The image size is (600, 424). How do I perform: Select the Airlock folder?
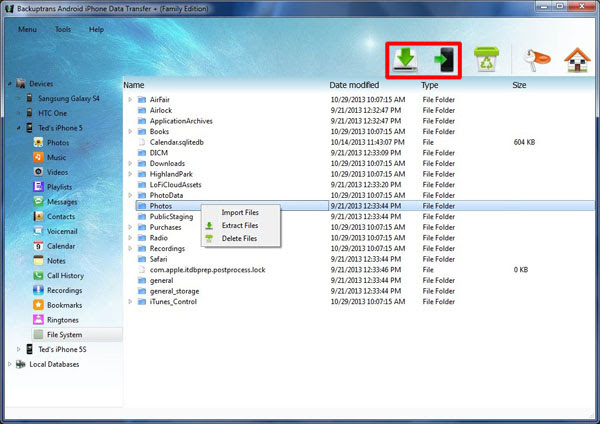pyautogui.click(x=161, y=110)
